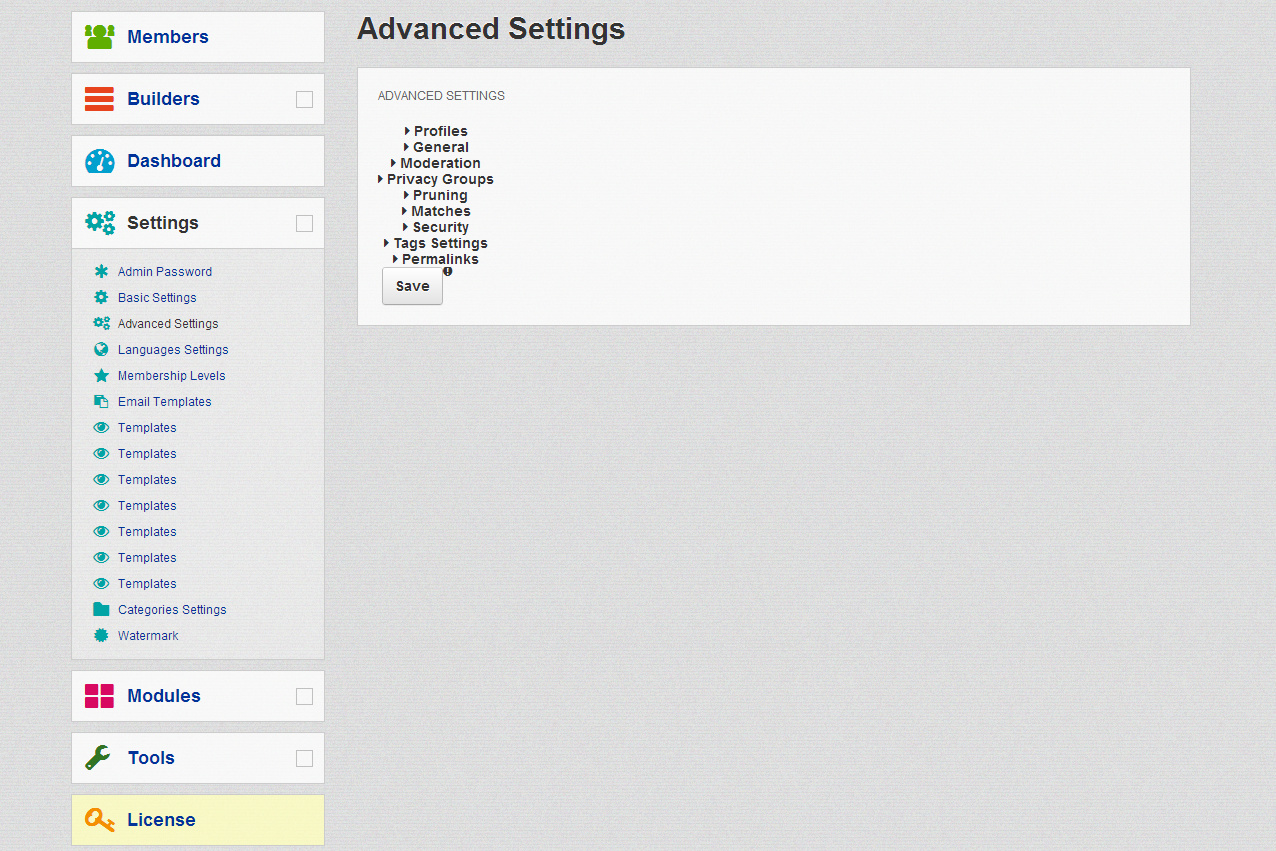Click the copy icon beside Email Templates
Viewport: 1276px width, 851px height.
(x=101, y=401)
